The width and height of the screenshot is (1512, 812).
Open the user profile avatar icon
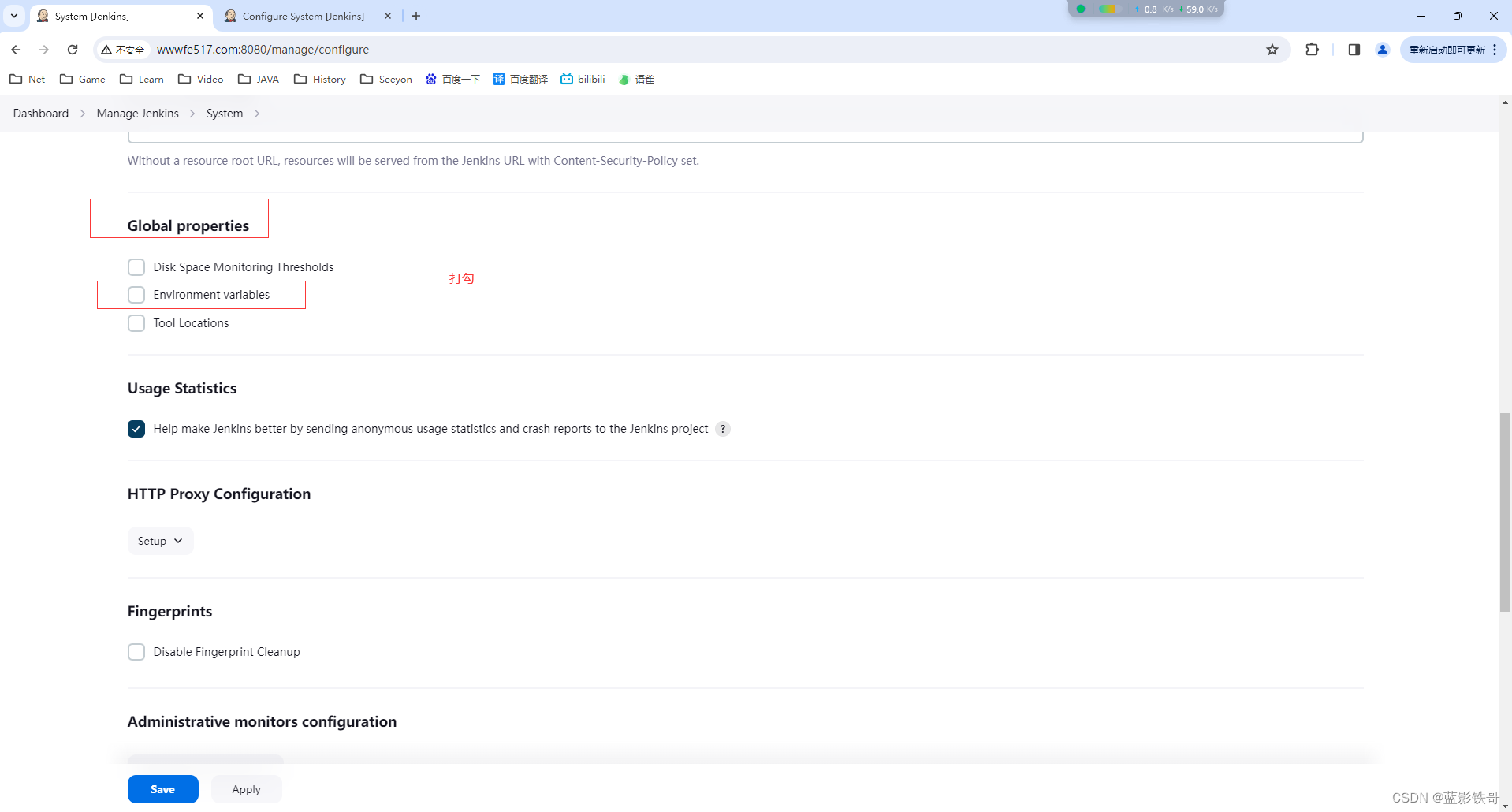(x=1383, y=50)
